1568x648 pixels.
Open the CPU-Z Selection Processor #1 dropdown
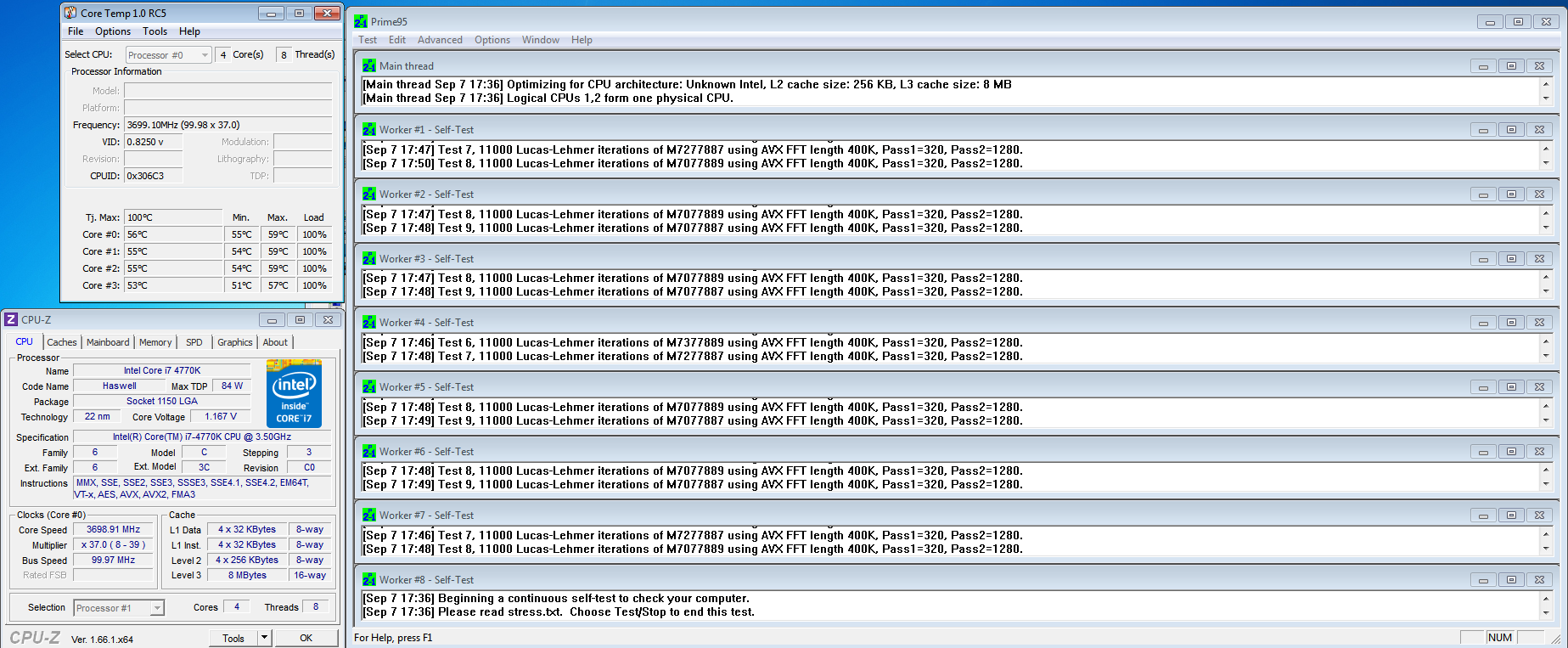click(x=119, y=608)
